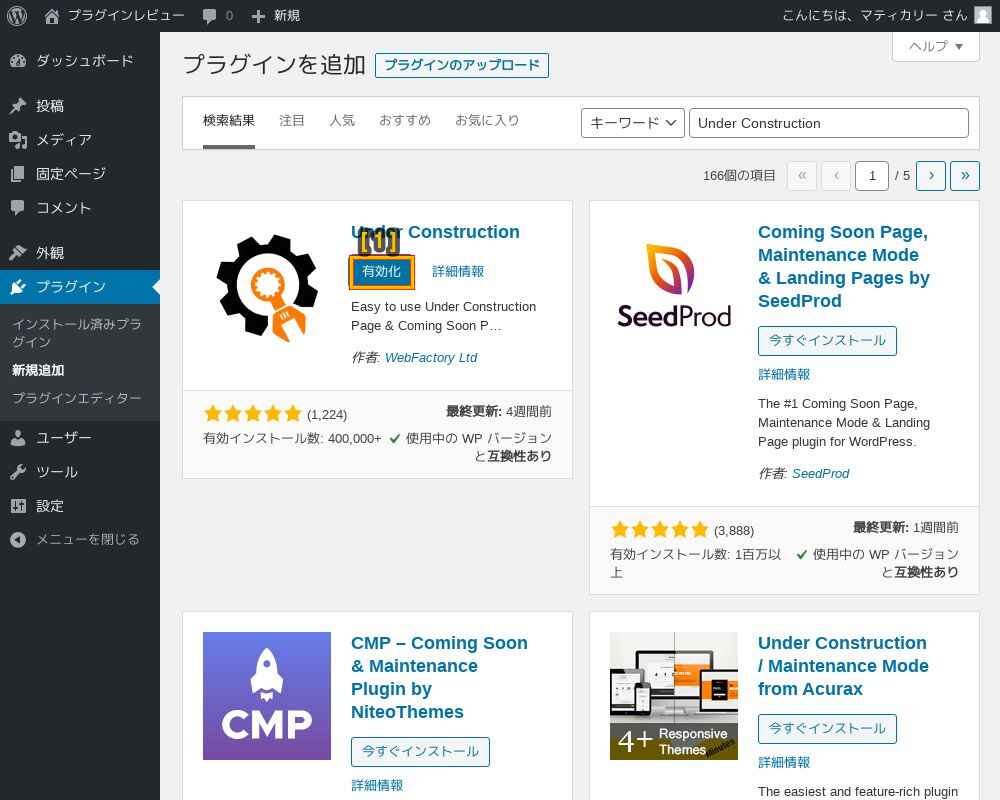Open 詳細情報 for CMP plugin
1000x800 pixels.
[377, 785]
